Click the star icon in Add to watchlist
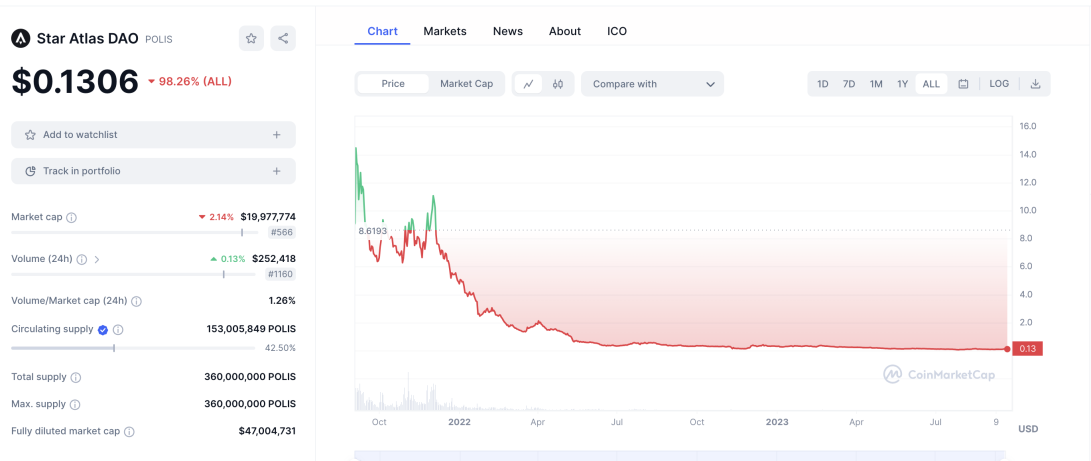 [x=30, y=135]
